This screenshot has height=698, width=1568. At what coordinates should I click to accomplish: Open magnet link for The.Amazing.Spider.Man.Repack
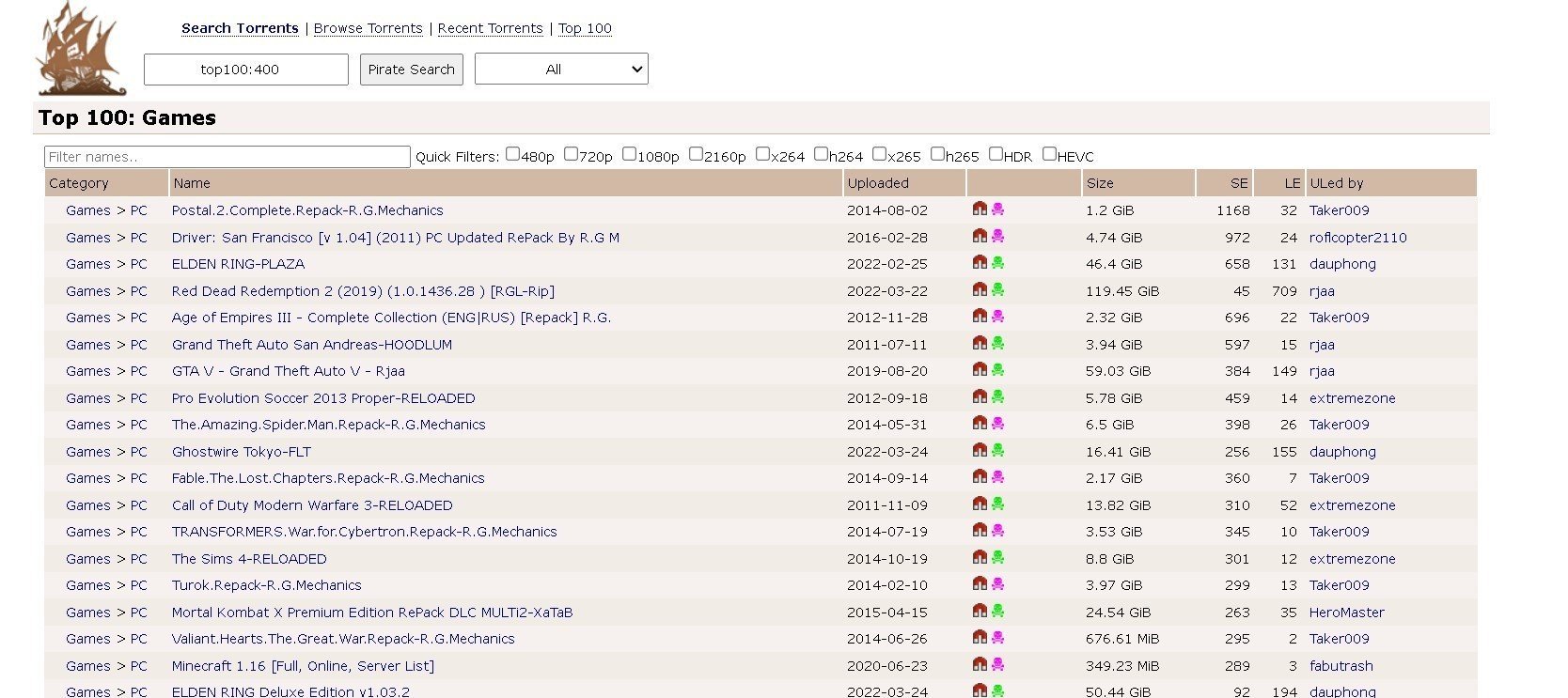click(x=980, y=423)
